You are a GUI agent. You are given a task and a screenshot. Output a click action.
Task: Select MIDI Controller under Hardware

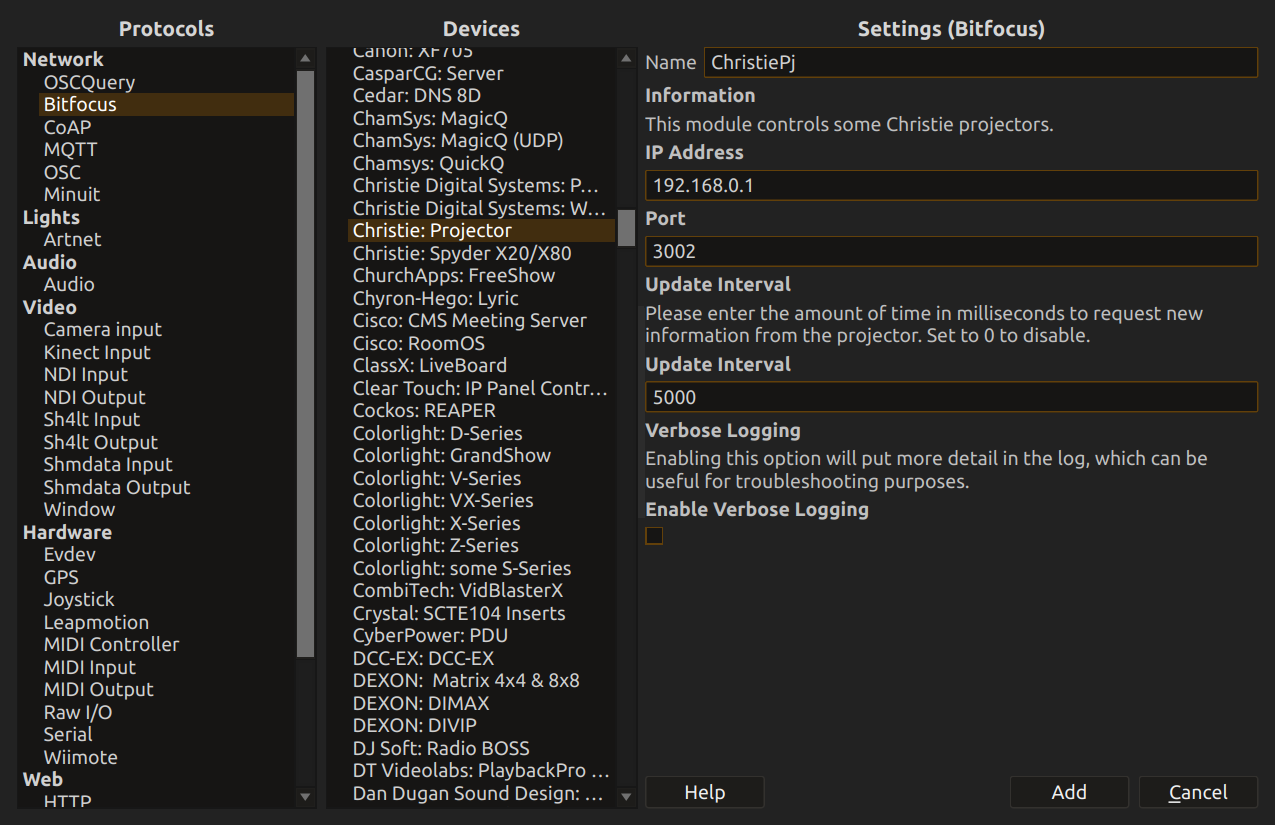pyautogui.click(x=111, y=645)
